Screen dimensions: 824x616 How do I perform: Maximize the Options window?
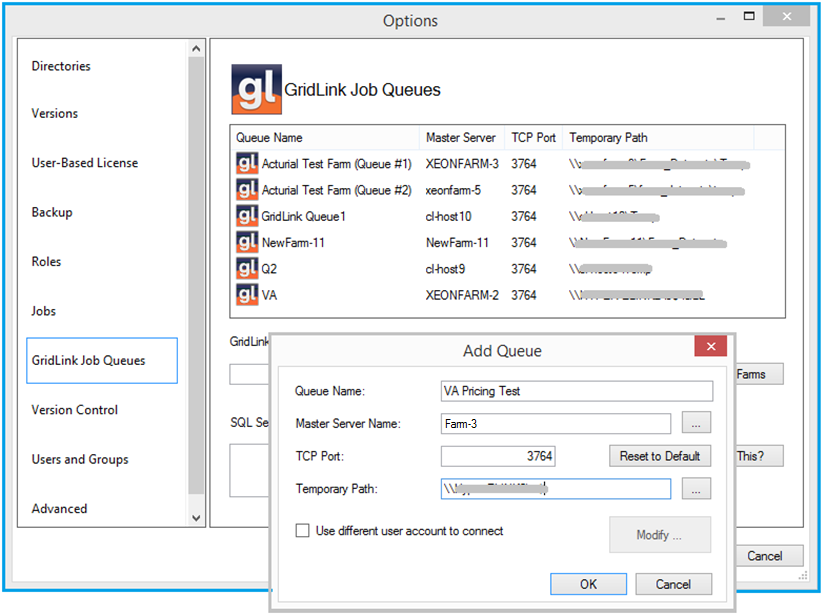click(x=749, y=16)
